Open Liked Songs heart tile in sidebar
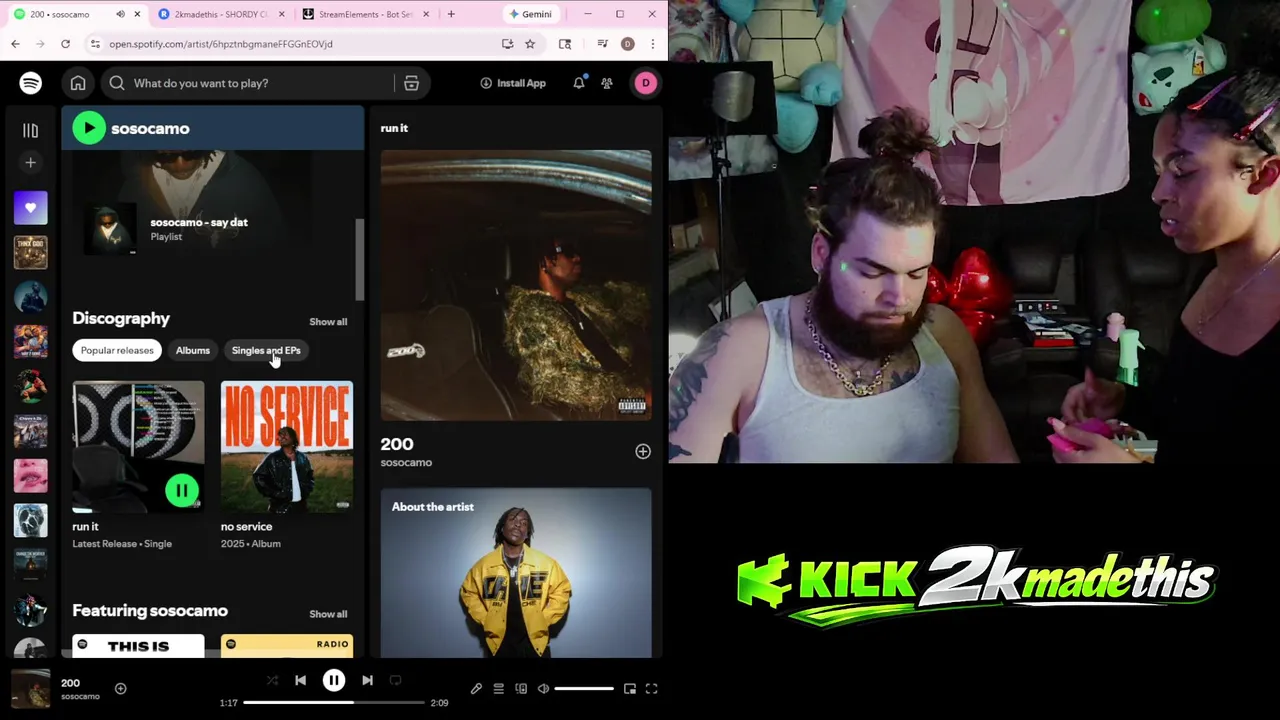The height and width of the screenshot is (720, 1280). [30, 208]
